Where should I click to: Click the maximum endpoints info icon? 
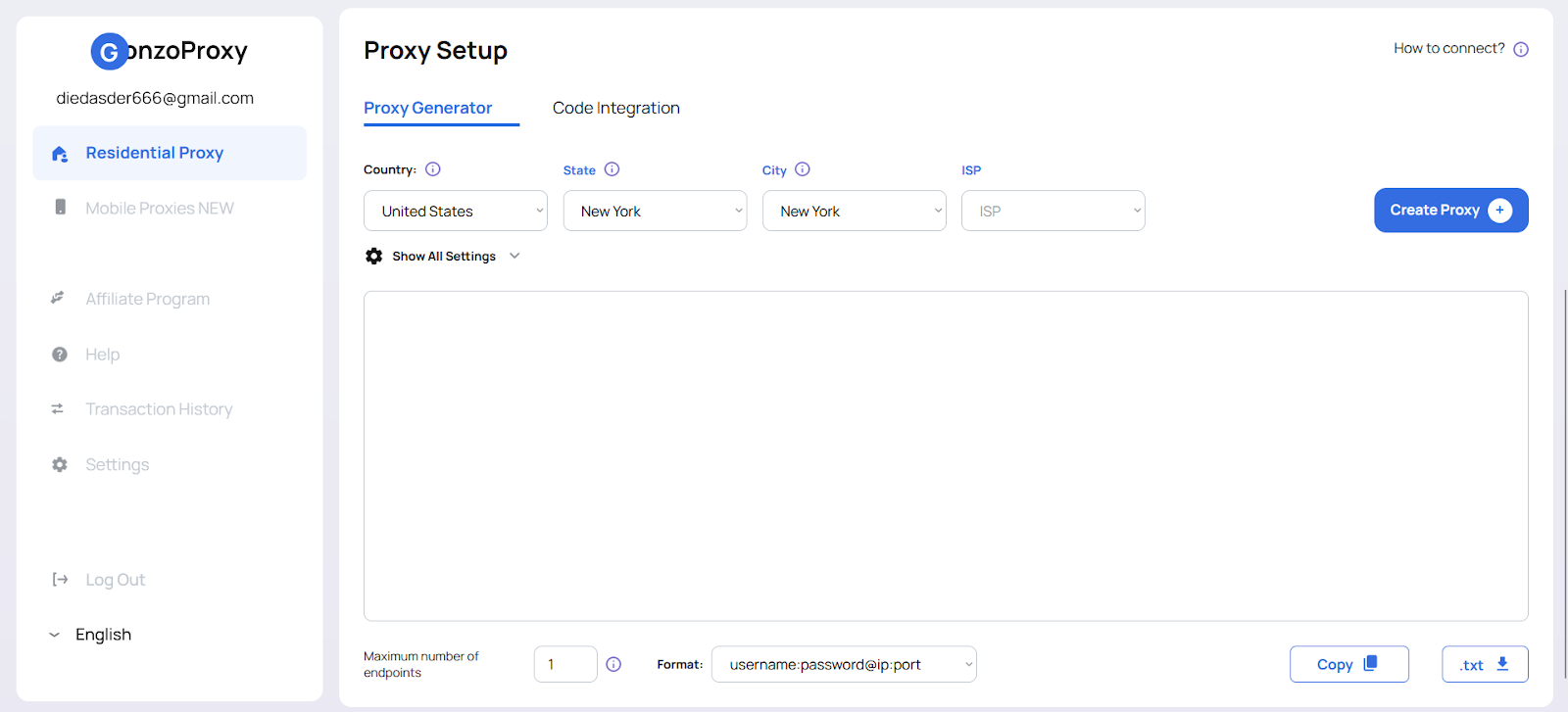[x=613, y=664]
